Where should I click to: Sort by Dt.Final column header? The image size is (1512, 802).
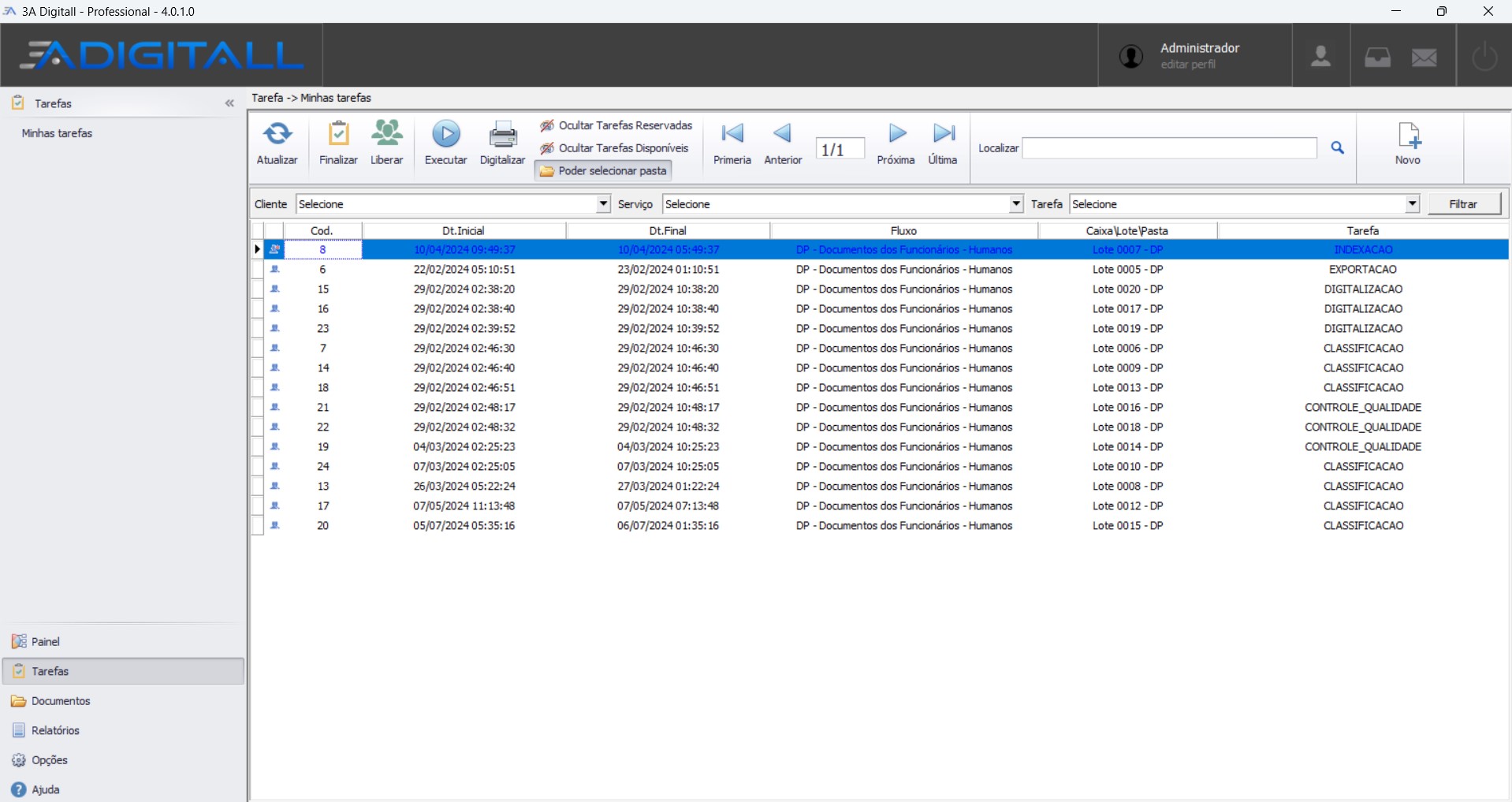pos(668,230)
